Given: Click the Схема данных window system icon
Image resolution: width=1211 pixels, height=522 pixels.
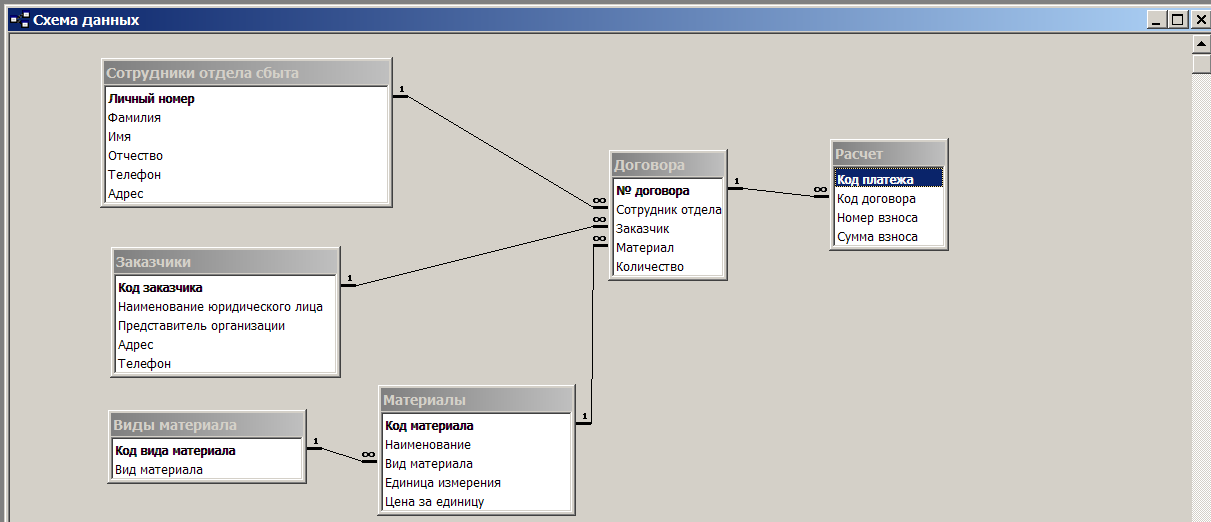Looking at the screenshot, I should (20, 19).
